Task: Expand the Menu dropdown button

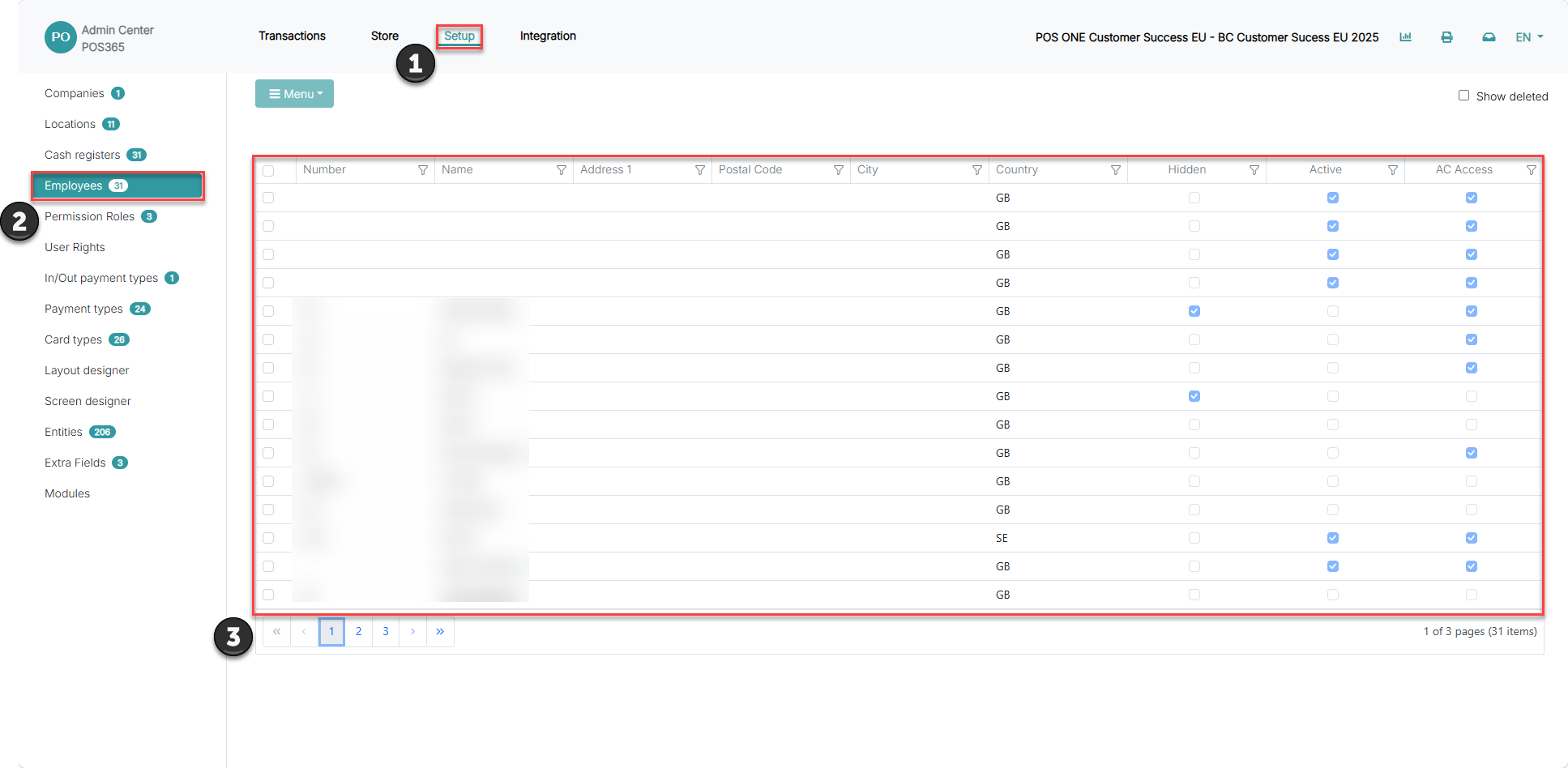Action: 294,94
